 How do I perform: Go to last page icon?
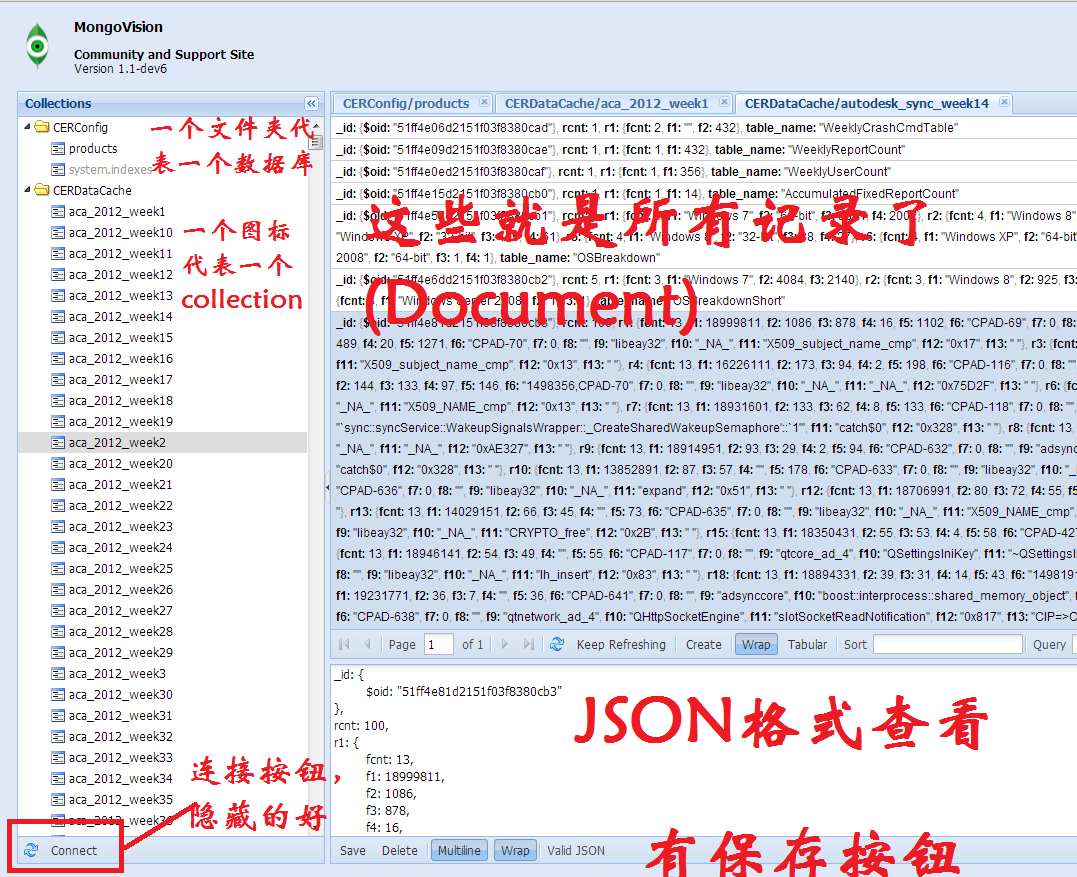point(528,644)
